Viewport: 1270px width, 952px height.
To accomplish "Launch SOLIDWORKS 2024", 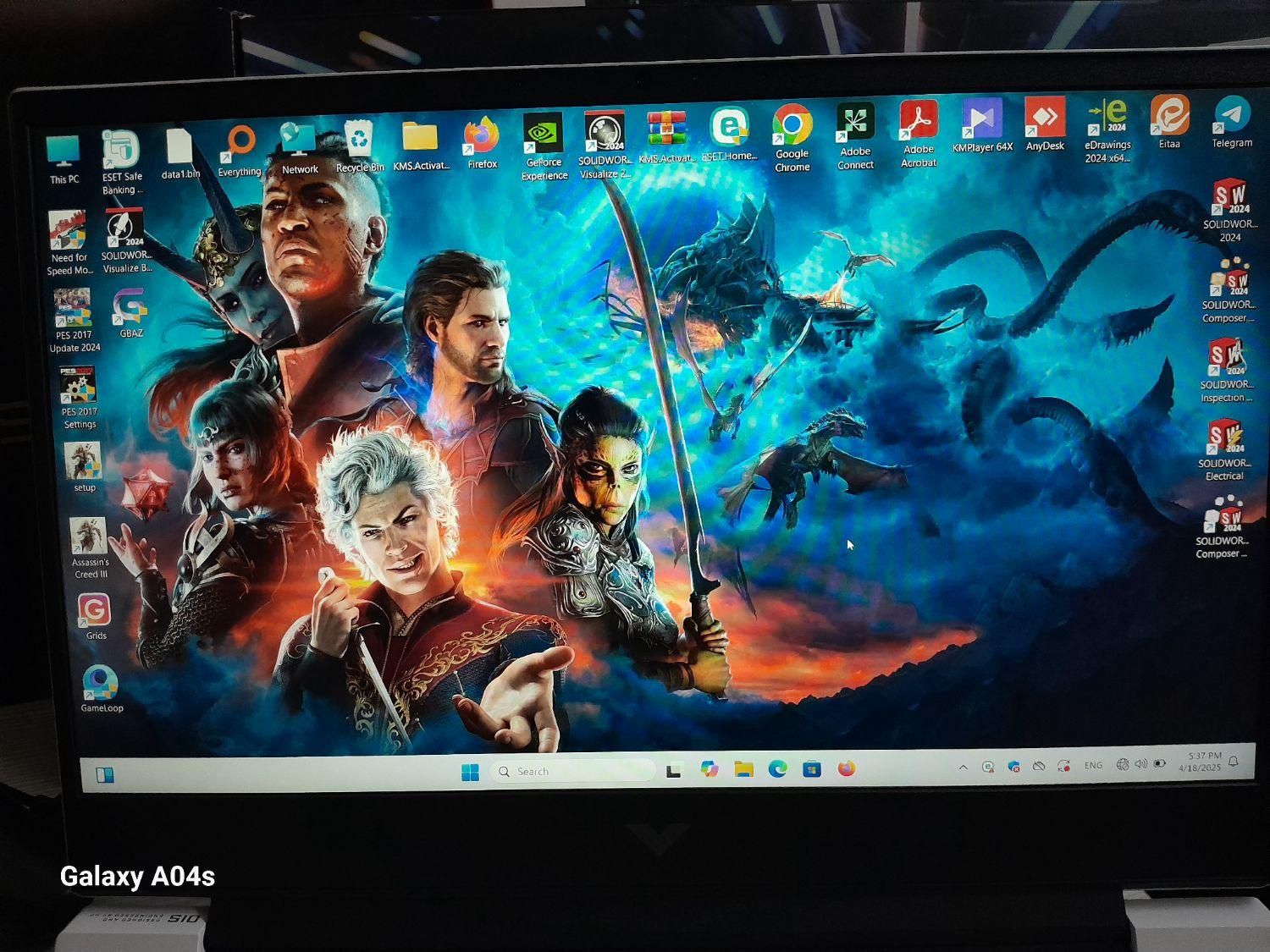I will (1229, 211).
